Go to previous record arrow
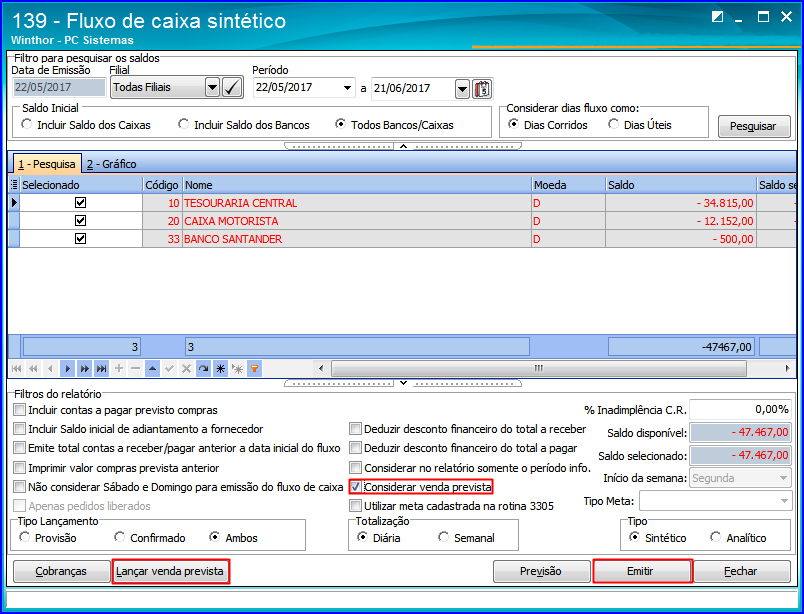The image size is (804, 614). (50, 368)
